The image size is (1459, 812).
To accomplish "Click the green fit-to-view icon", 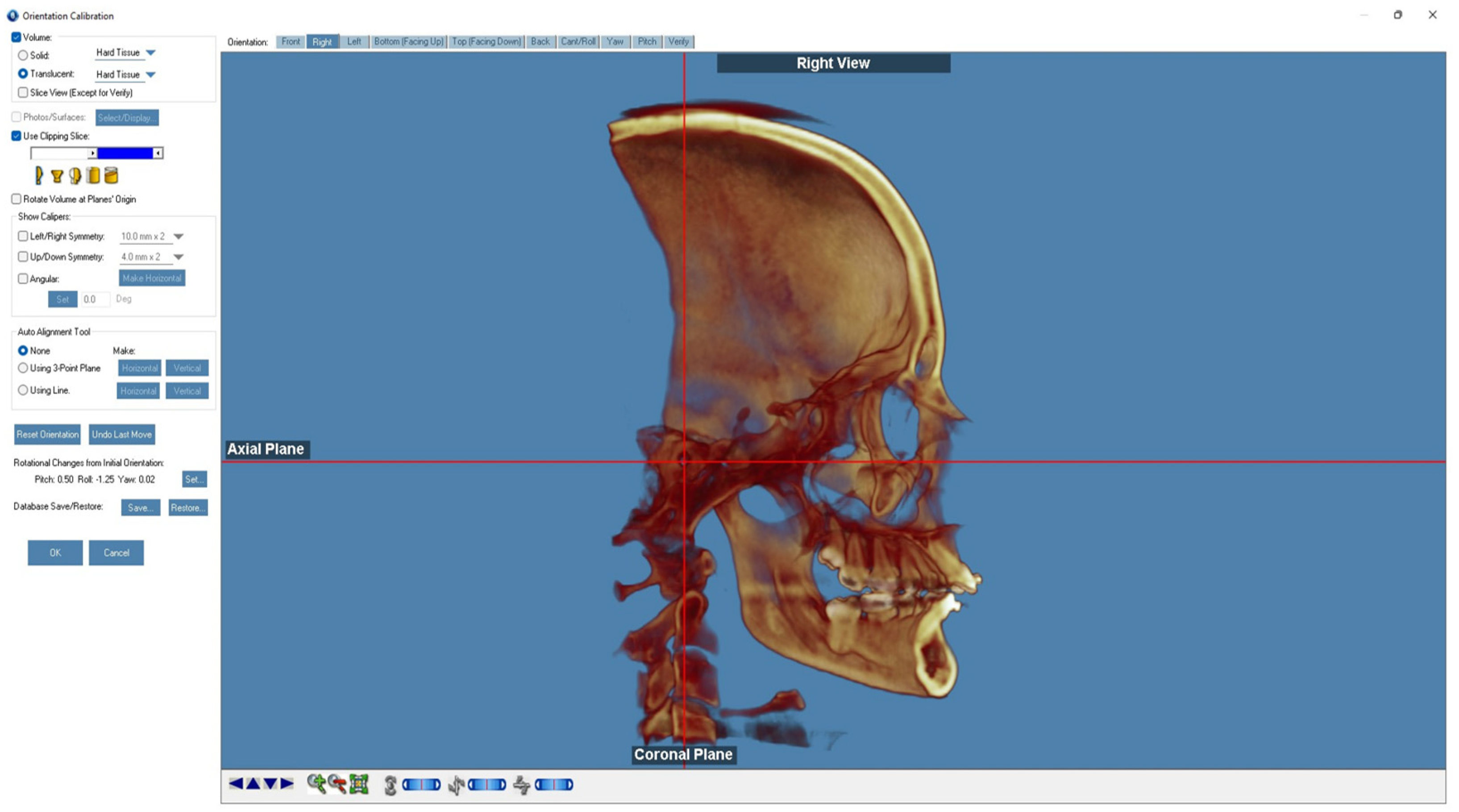I will (359, 784).
